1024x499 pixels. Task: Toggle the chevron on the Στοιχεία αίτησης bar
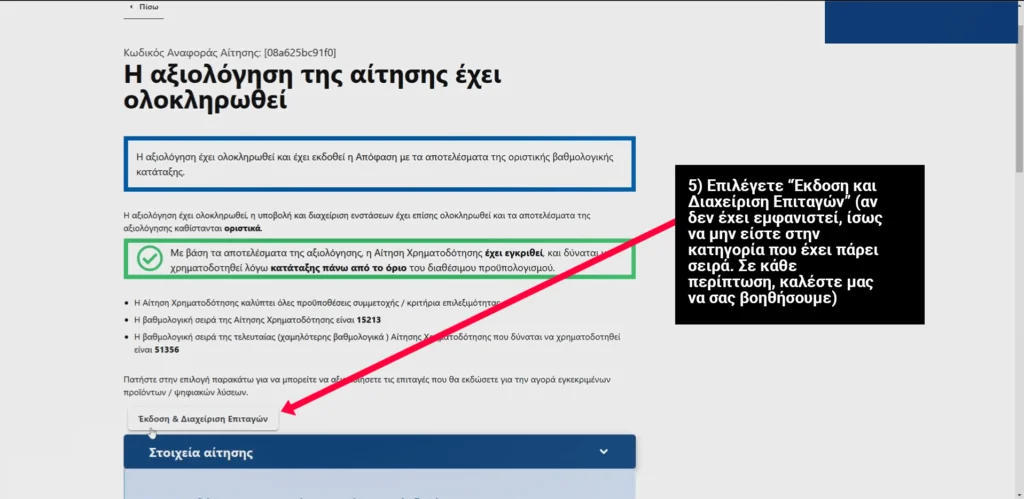(603, 452)
